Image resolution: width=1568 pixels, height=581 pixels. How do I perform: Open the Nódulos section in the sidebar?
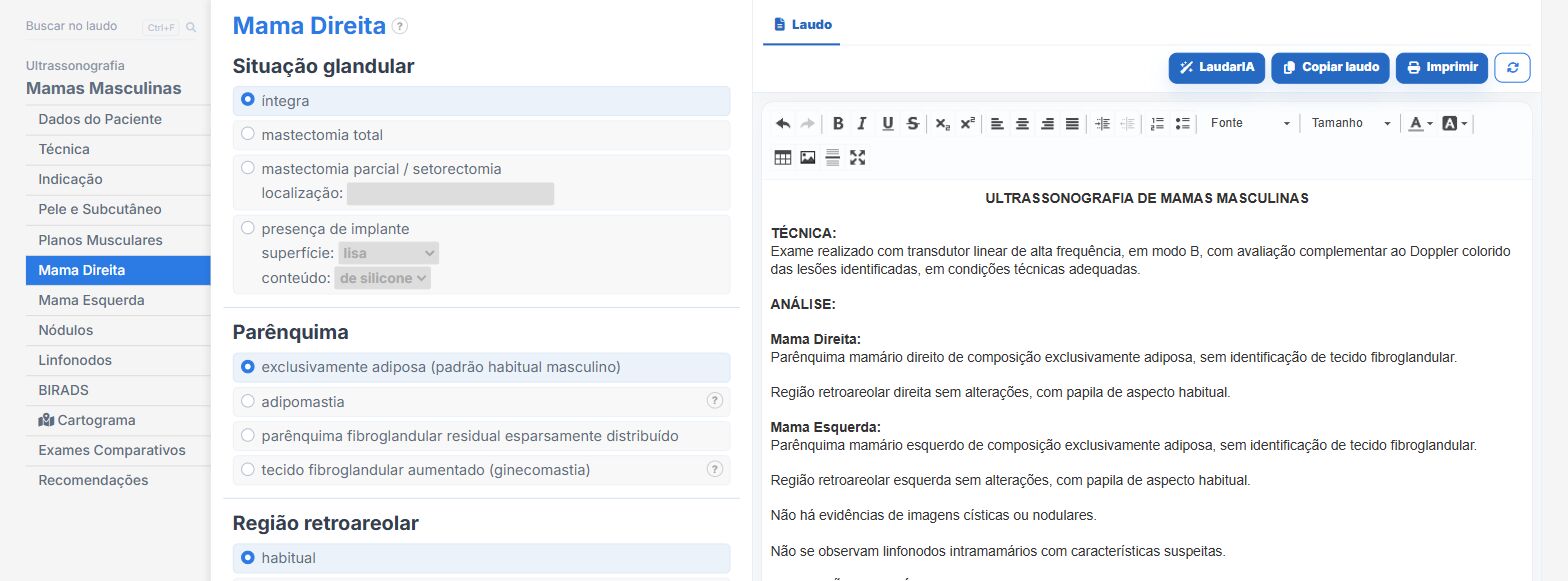pos(118,330)
